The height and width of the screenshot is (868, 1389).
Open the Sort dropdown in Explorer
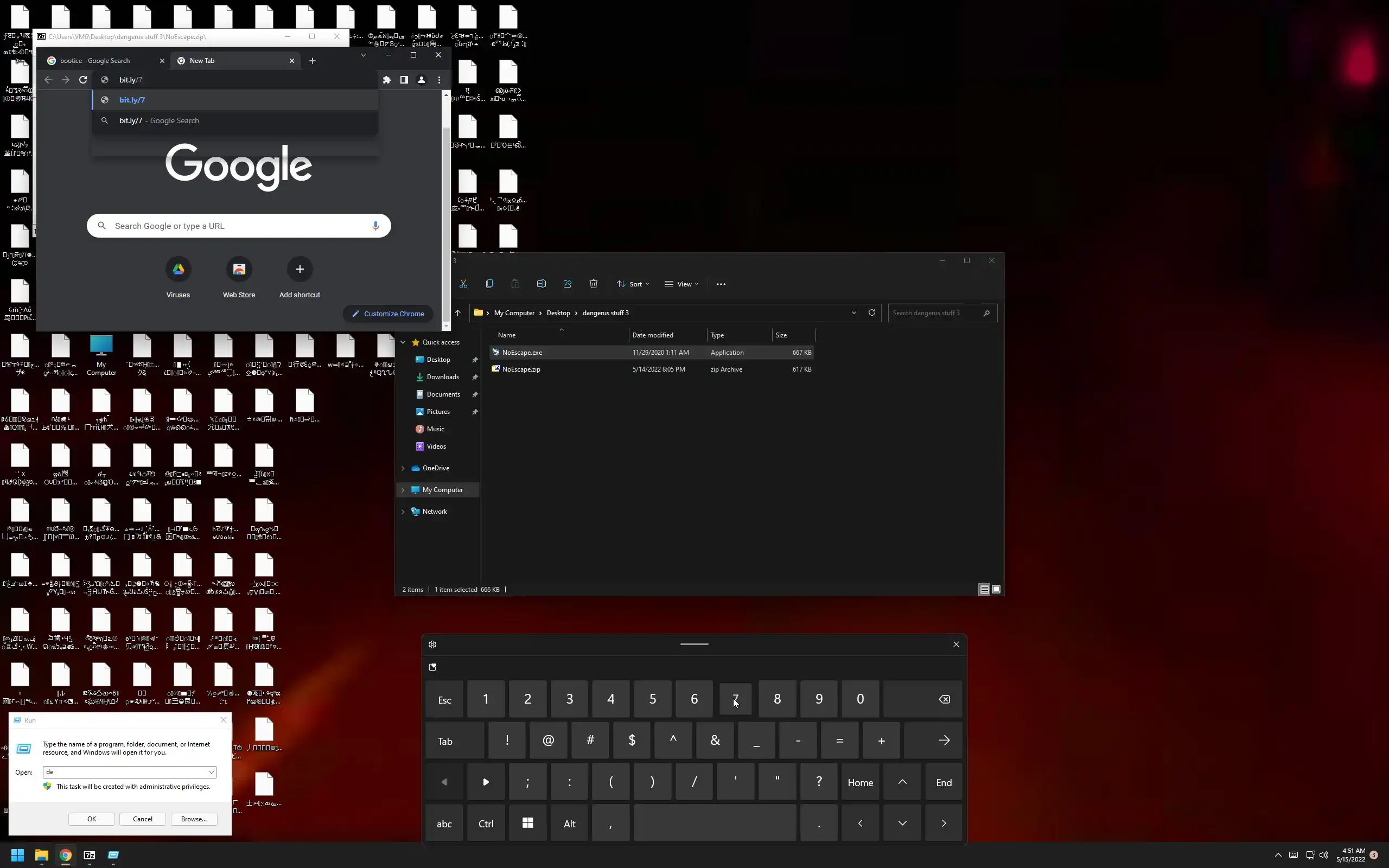point(633,284)
